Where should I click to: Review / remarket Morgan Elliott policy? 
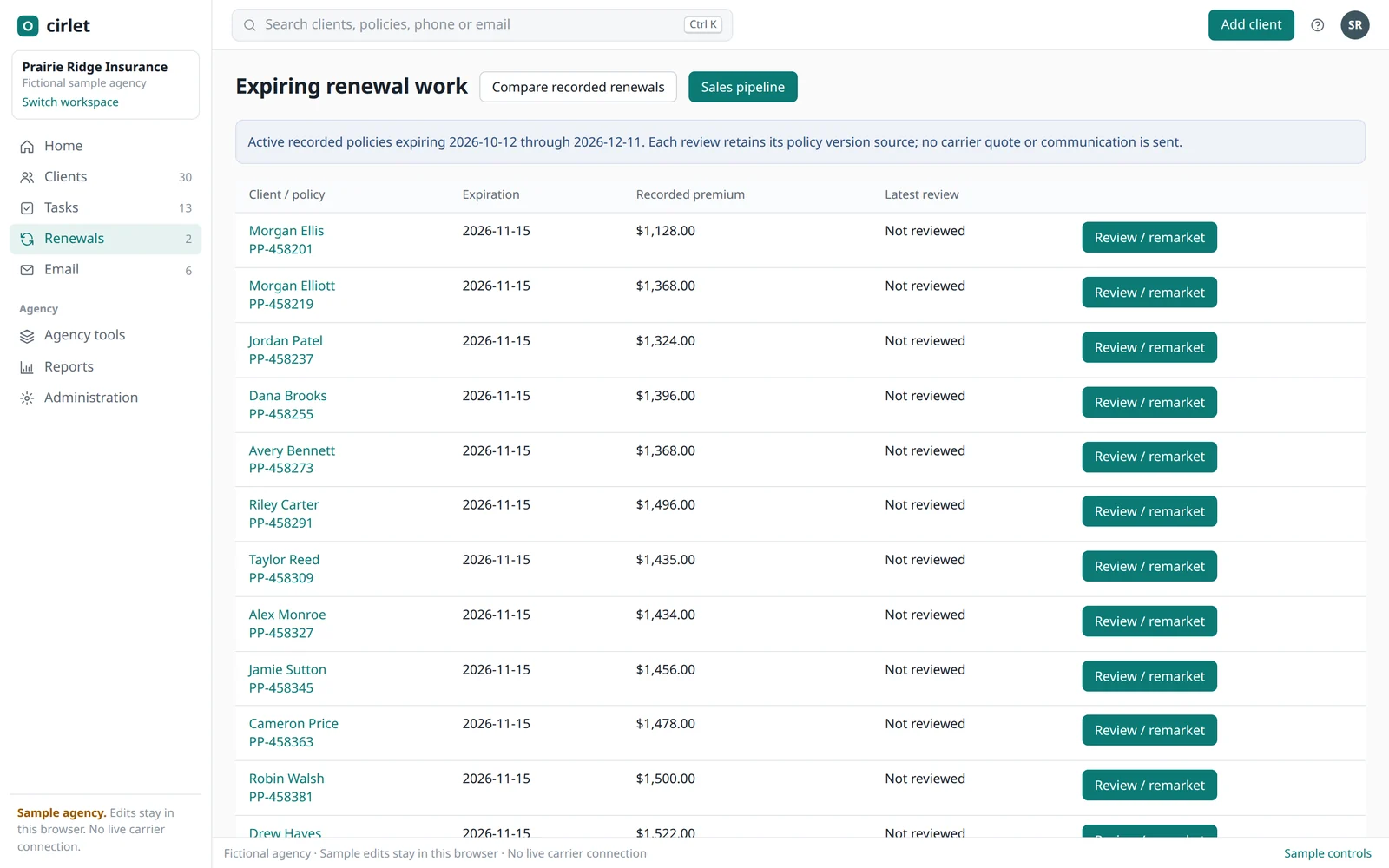pos(1149,293)
